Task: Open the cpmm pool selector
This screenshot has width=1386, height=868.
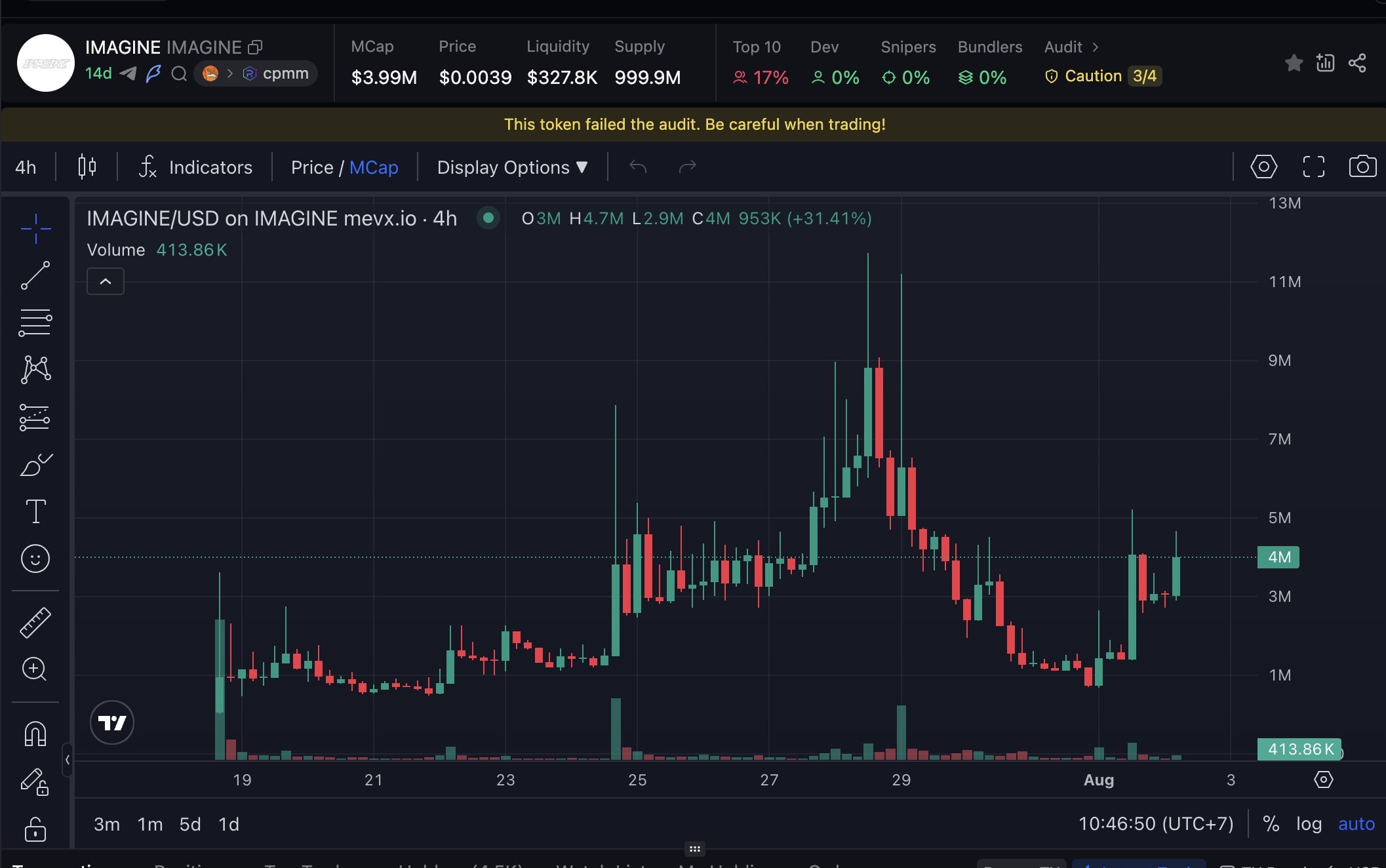Action: pos(256,73)
